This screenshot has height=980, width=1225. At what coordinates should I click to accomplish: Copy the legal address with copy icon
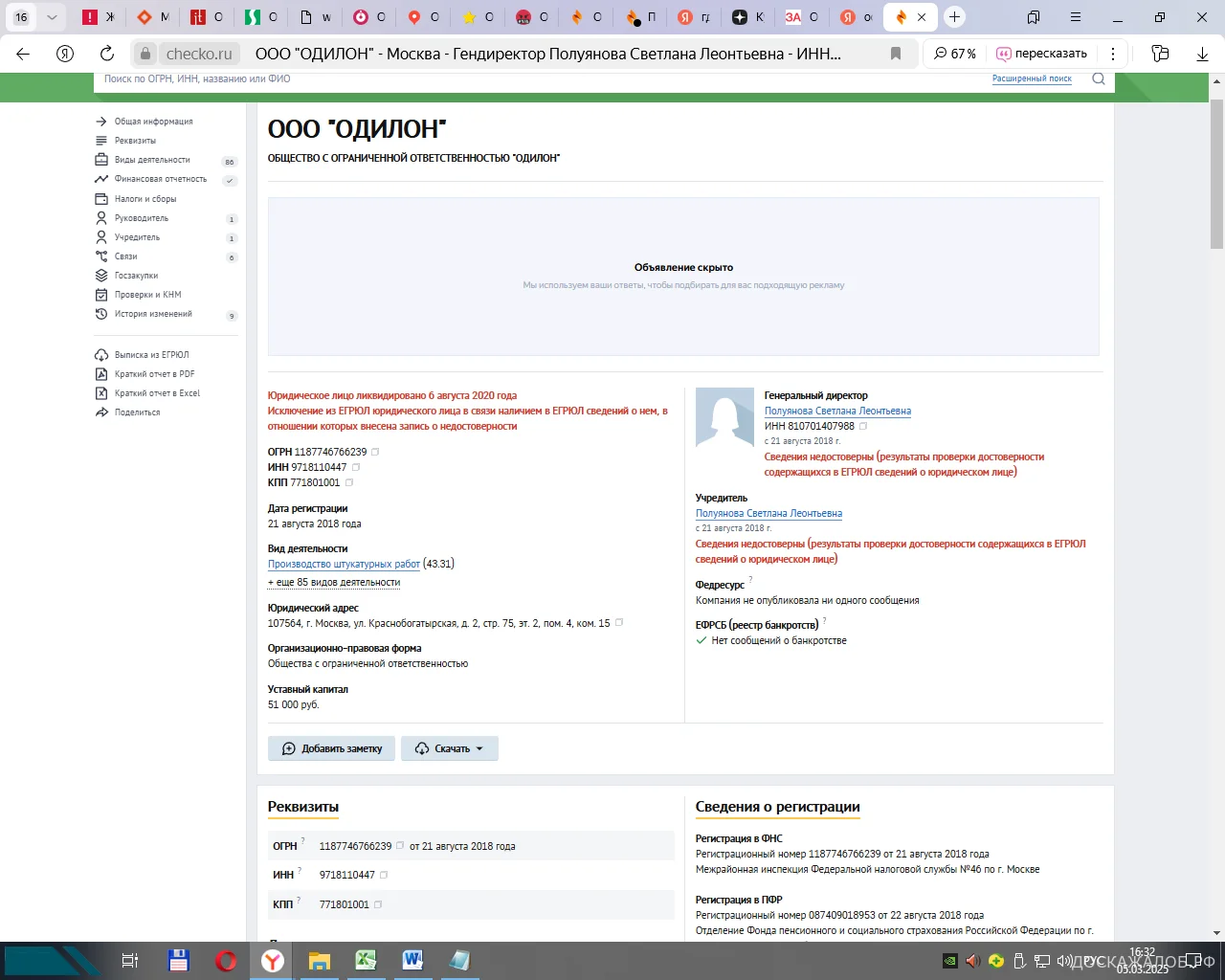click(x=618, y=623)
